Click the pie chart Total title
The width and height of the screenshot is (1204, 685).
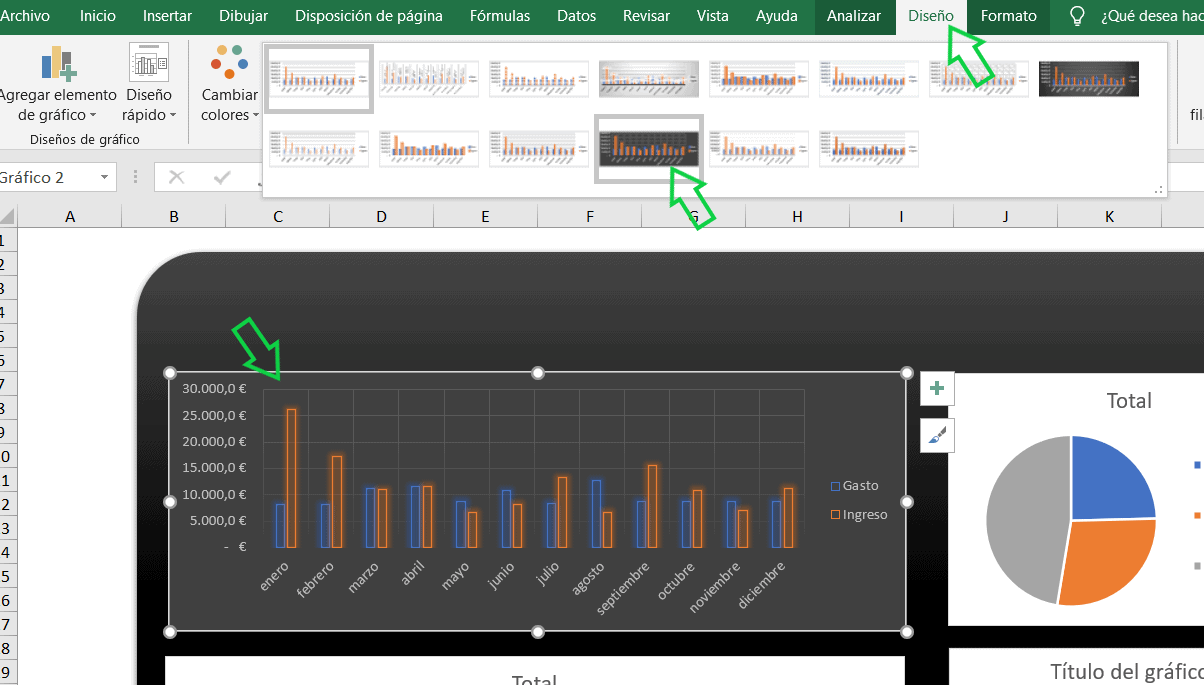1129,401
